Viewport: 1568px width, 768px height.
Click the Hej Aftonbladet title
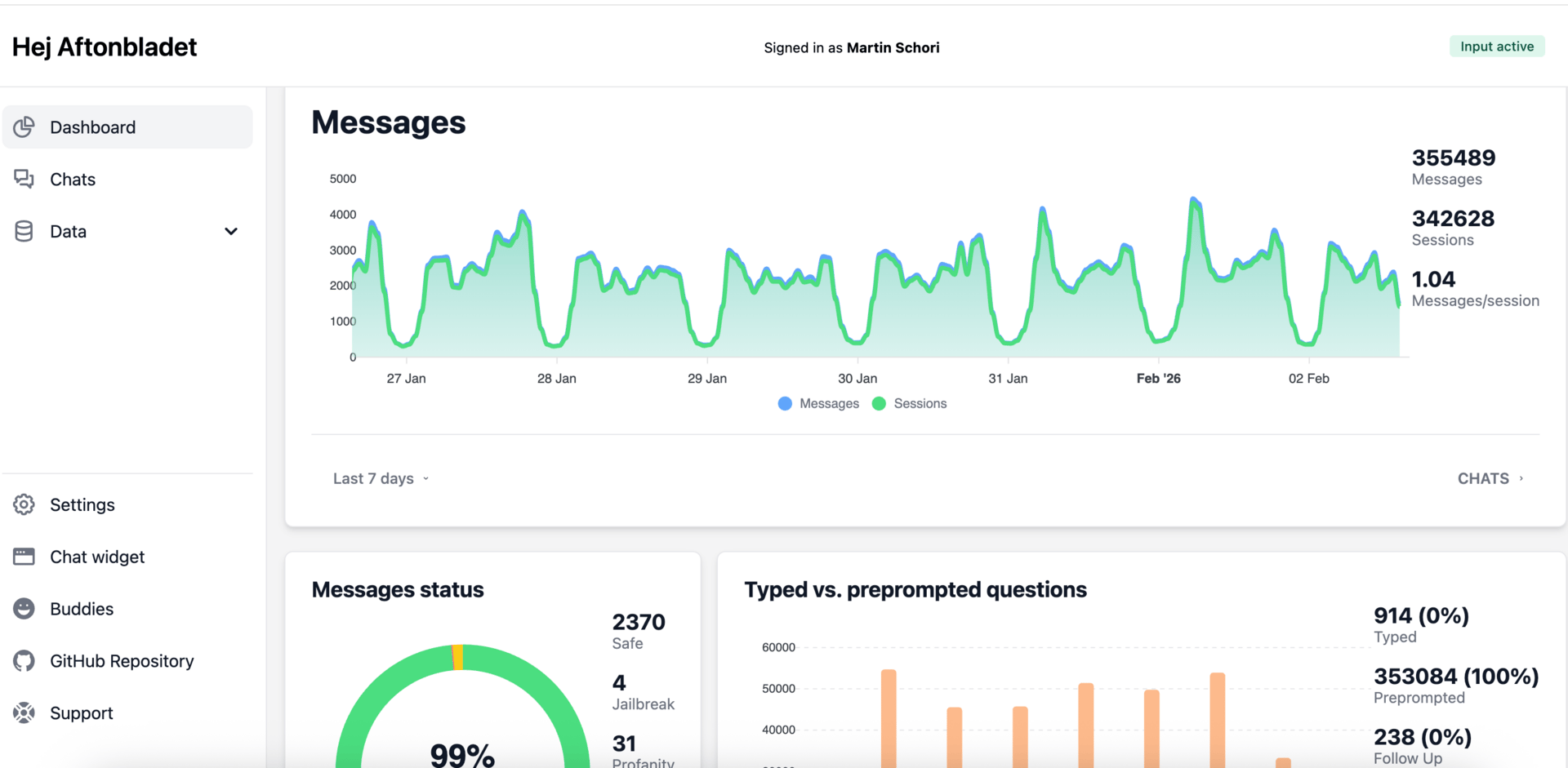pos(105,47)
